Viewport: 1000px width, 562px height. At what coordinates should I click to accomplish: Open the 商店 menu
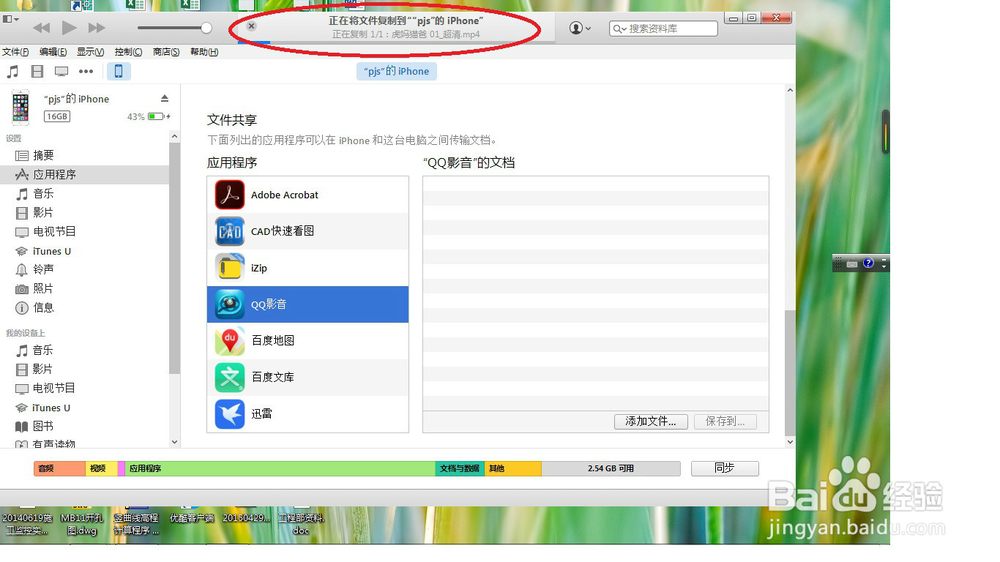166,52
